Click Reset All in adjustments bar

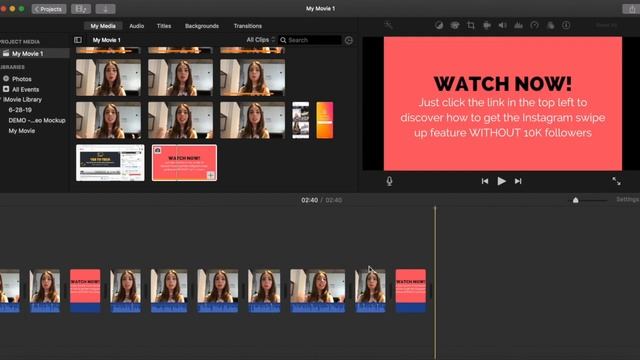(x=607, y=25)
